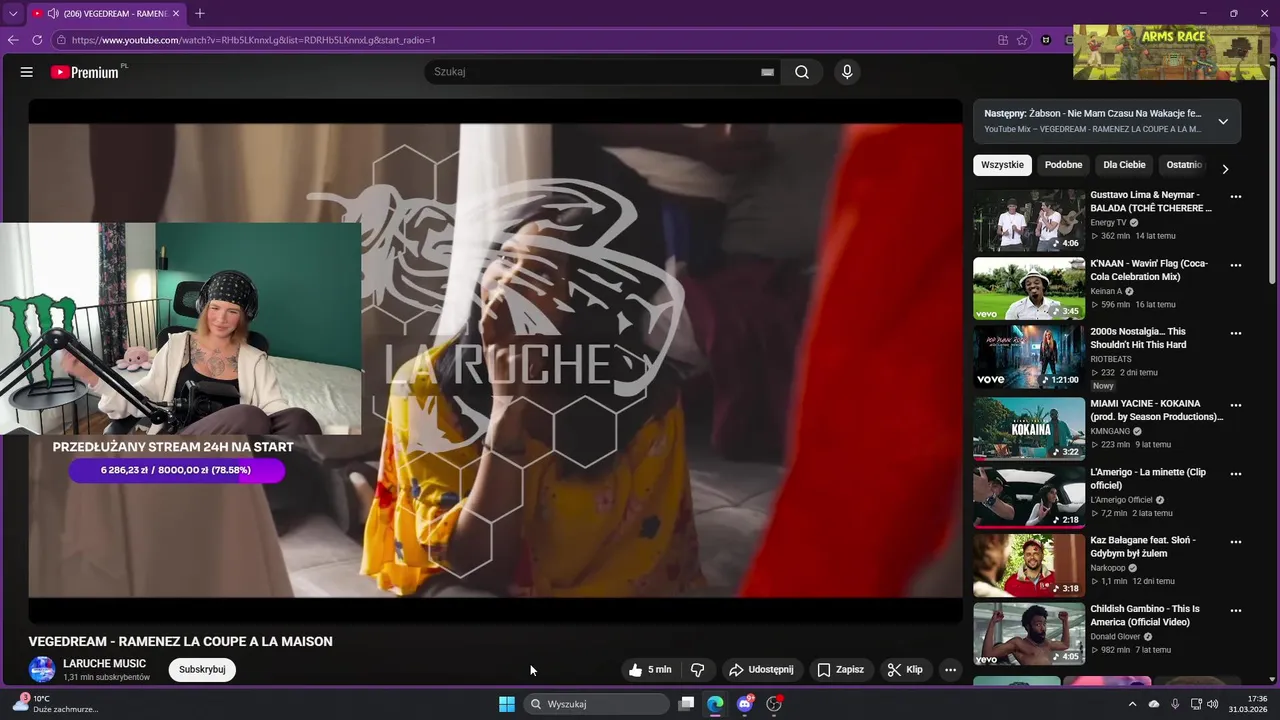Click the main video player area
Image resolution: width=1280 pixels, height=720 pixels.
coord(495,360)
